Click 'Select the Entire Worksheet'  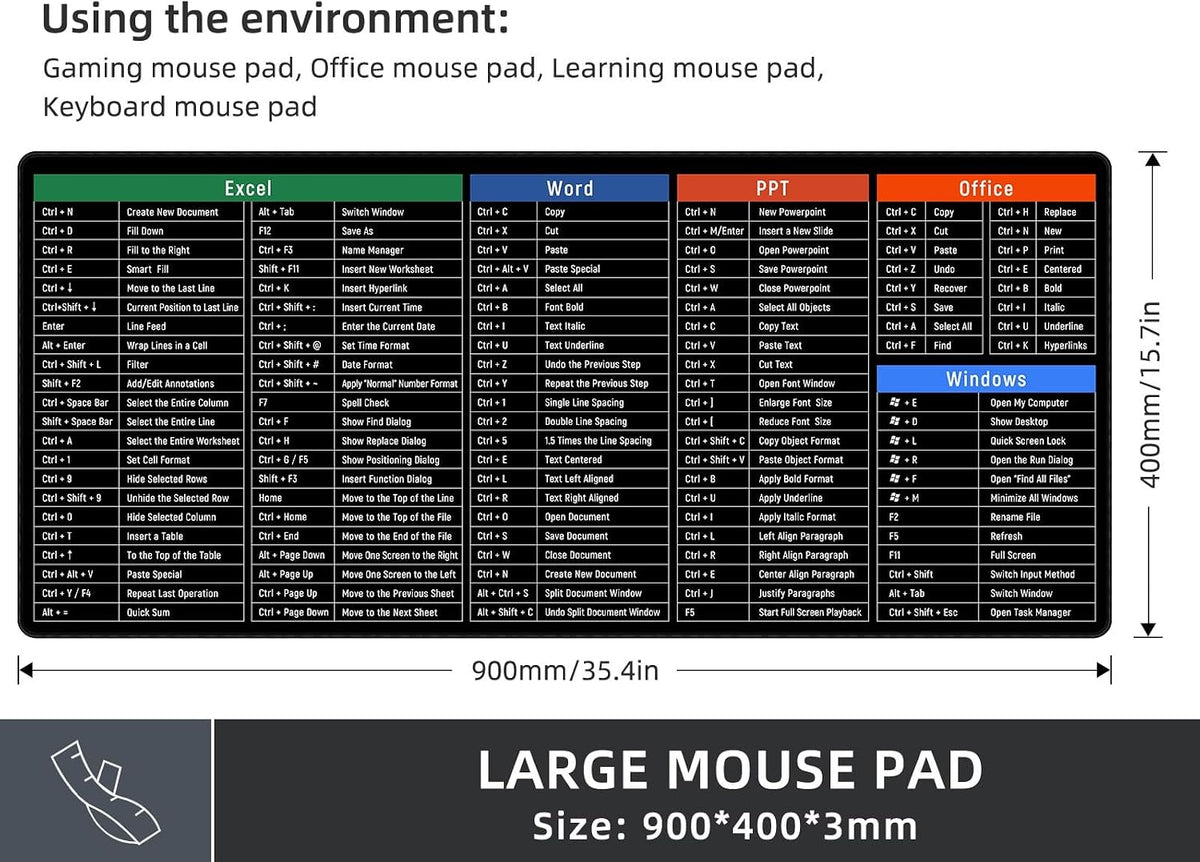(x=182, y=441)
